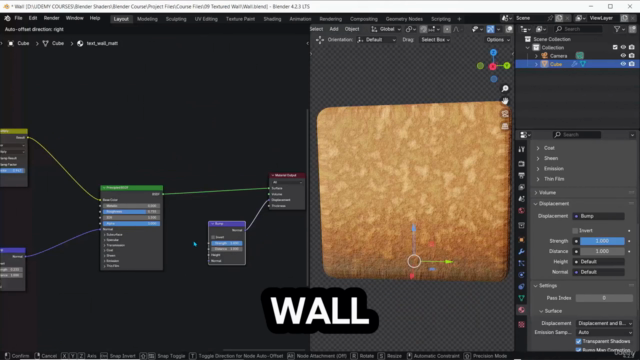Click the Bump link in Displacement field
The width and height of the screenshot is (640, 360).
pyautogui.click(x=599, y=216)
